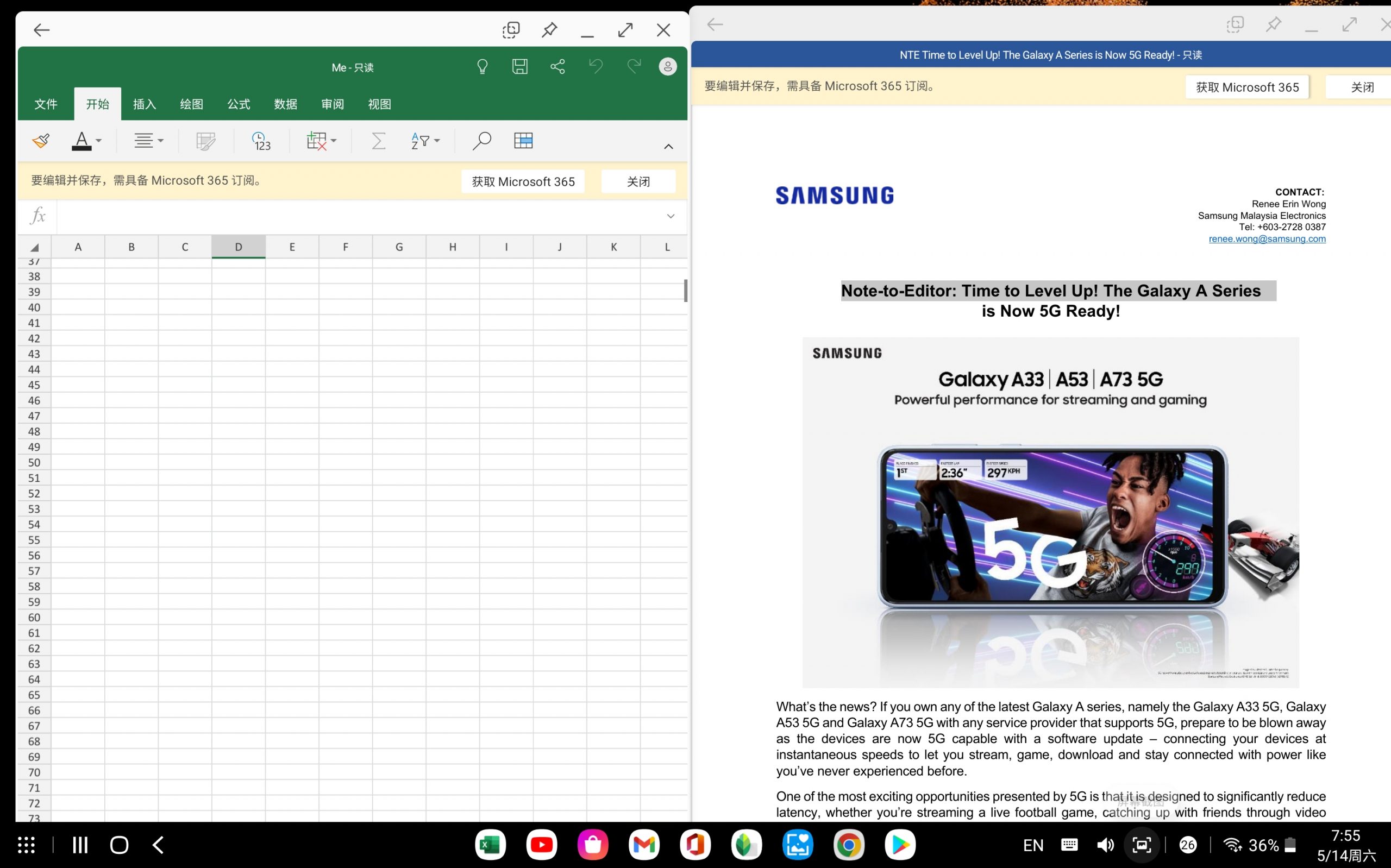Click the Galaxy A33 5G product image
The width and height of the screenshot is (1391, 868).
pos(1050,513)
